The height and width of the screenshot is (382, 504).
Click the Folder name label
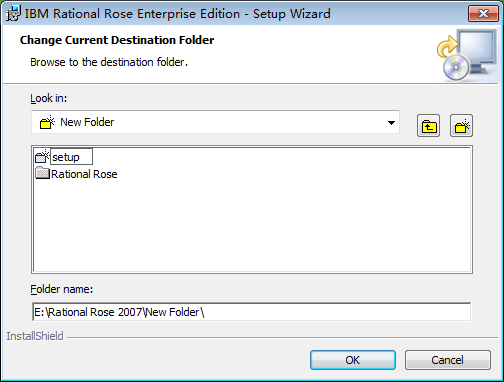pos(62,289)
